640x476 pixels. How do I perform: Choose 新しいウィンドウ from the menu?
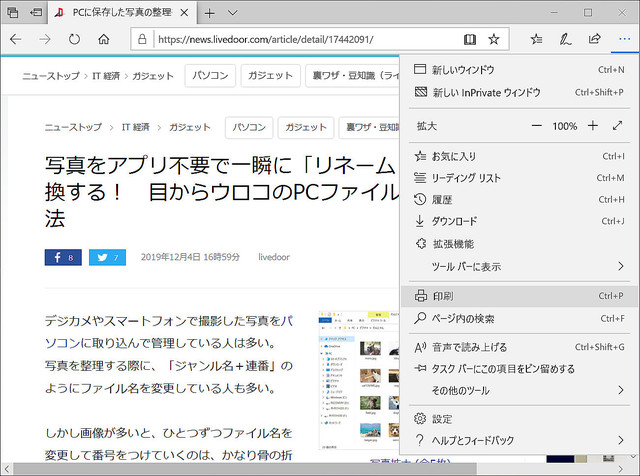(x=519, y=70)
